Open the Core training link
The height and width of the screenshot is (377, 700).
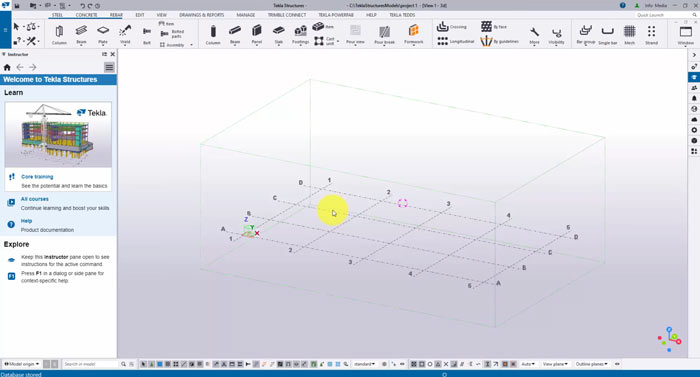click(x=37, y=177)
